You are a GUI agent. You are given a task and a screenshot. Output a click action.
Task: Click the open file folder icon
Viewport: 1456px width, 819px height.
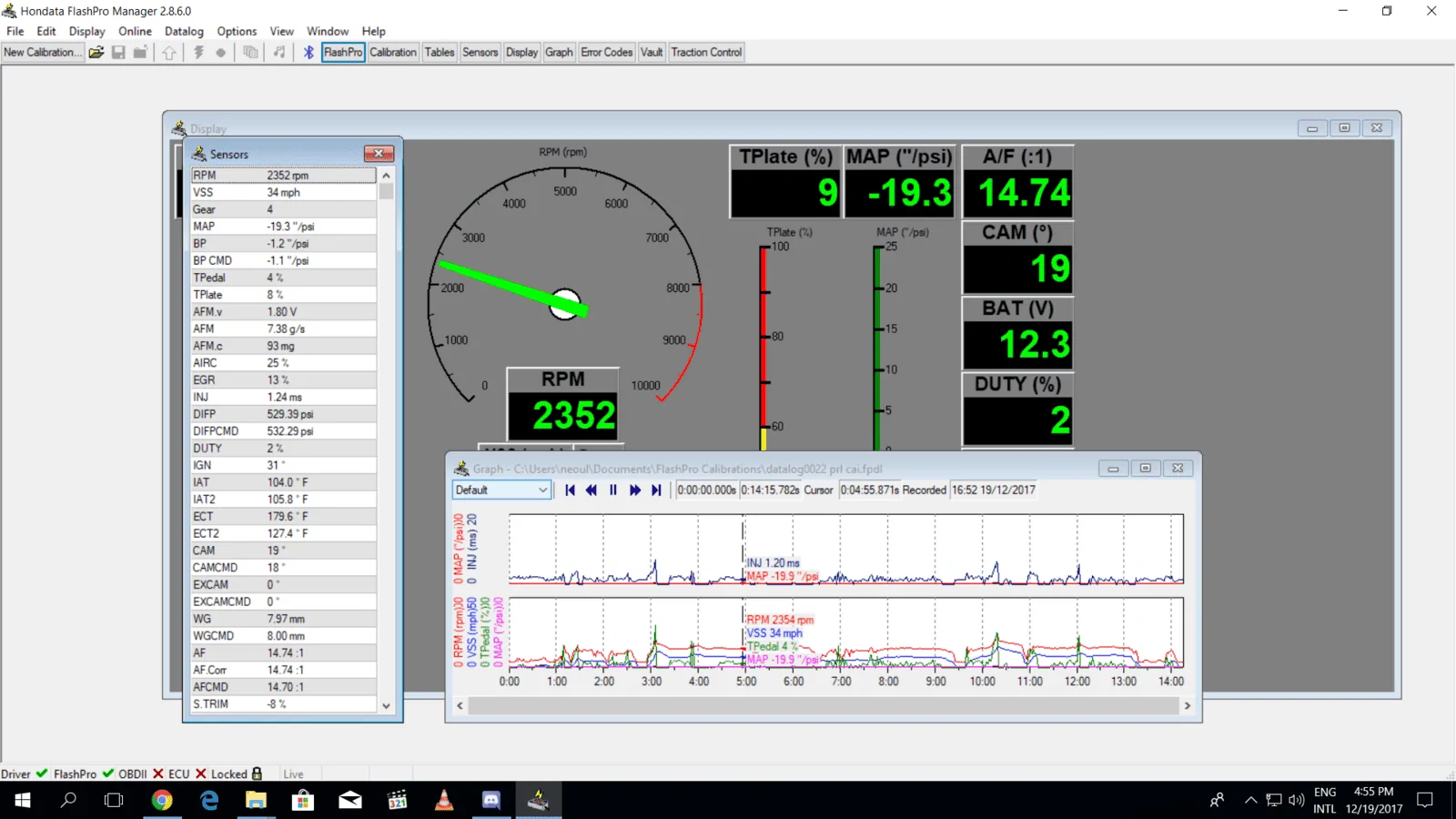[96, 53]
